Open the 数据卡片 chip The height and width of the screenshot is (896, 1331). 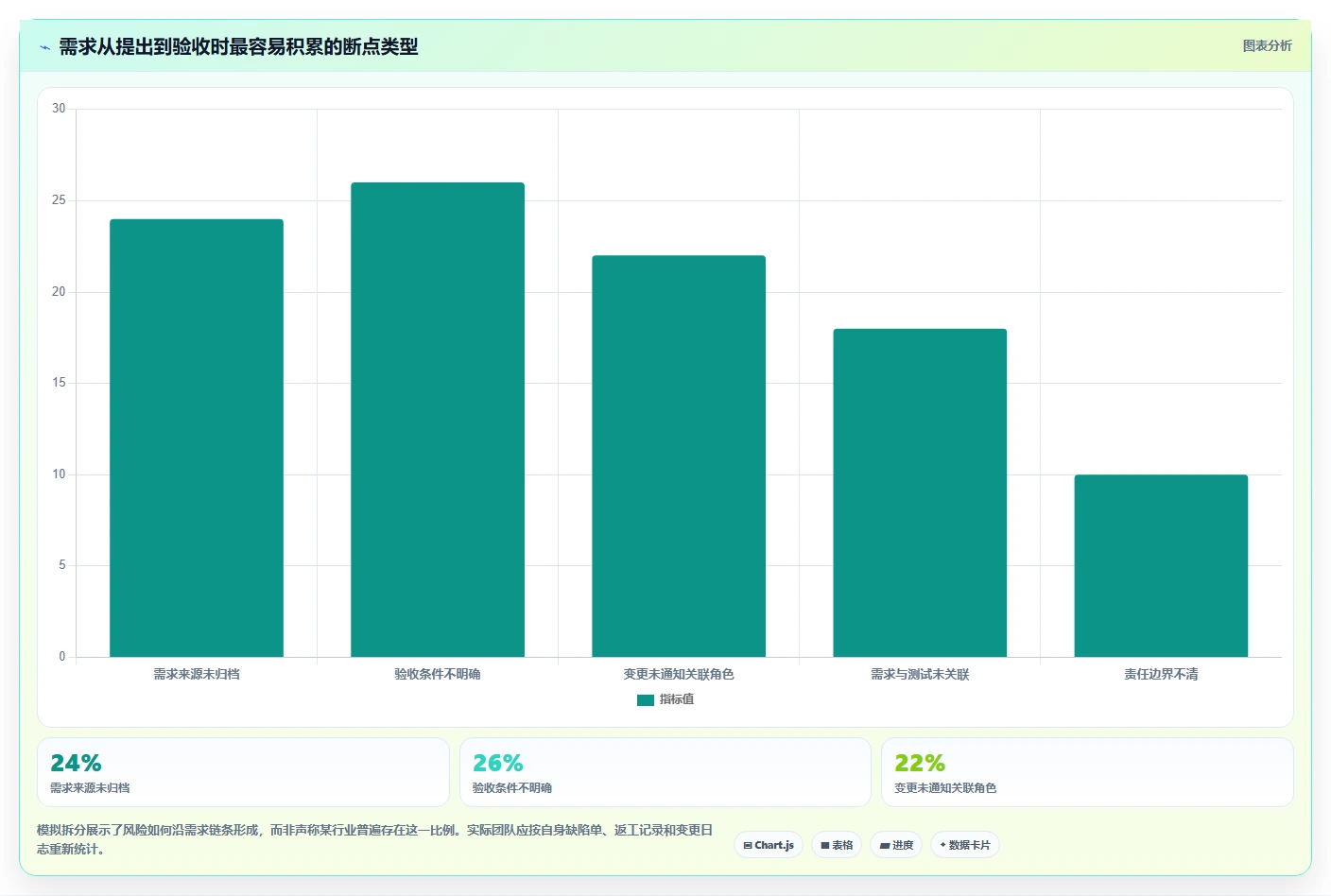pyautogui.click(x=965, y=845)
